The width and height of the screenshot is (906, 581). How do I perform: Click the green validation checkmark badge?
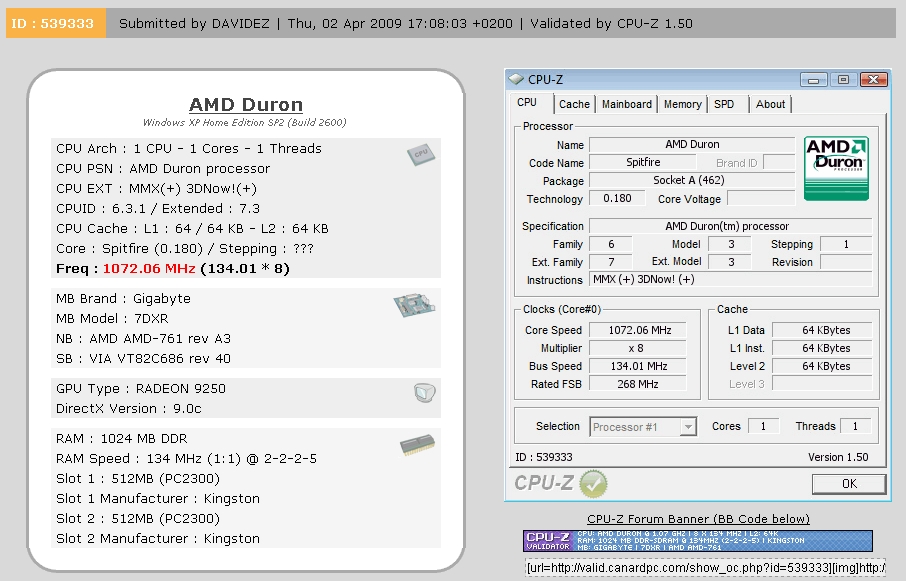593,483
